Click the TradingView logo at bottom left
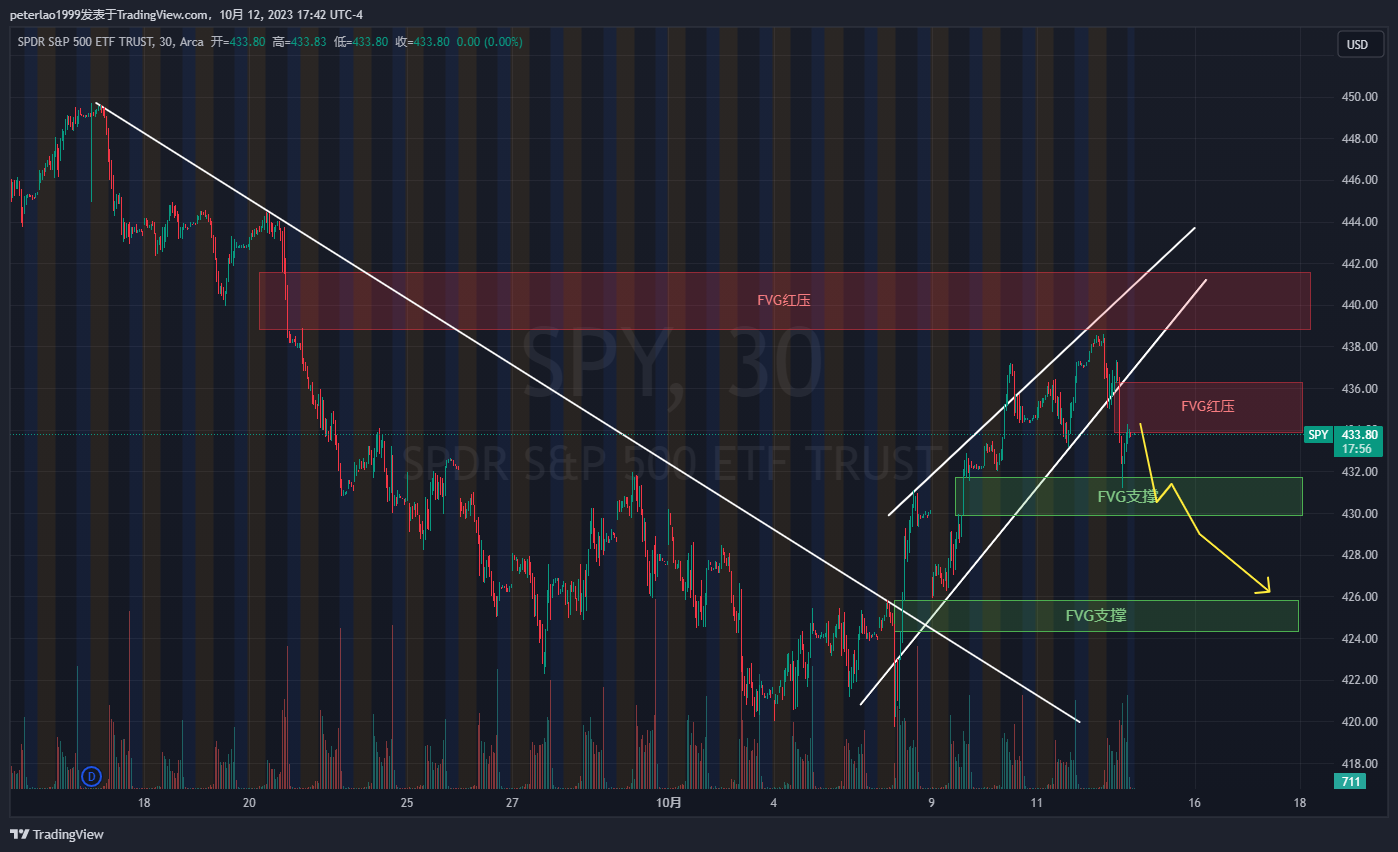 coord(56,834)
